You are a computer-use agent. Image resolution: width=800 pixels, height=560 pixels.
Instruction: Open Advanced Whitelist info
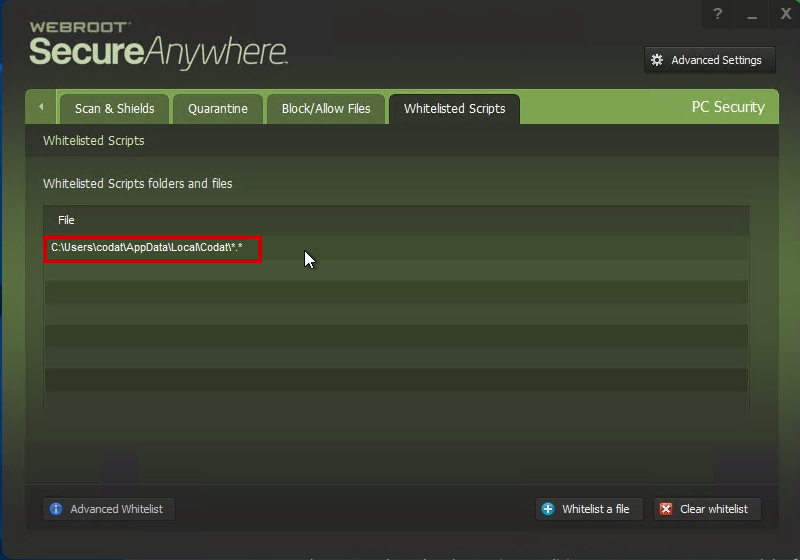click(109, 509)
